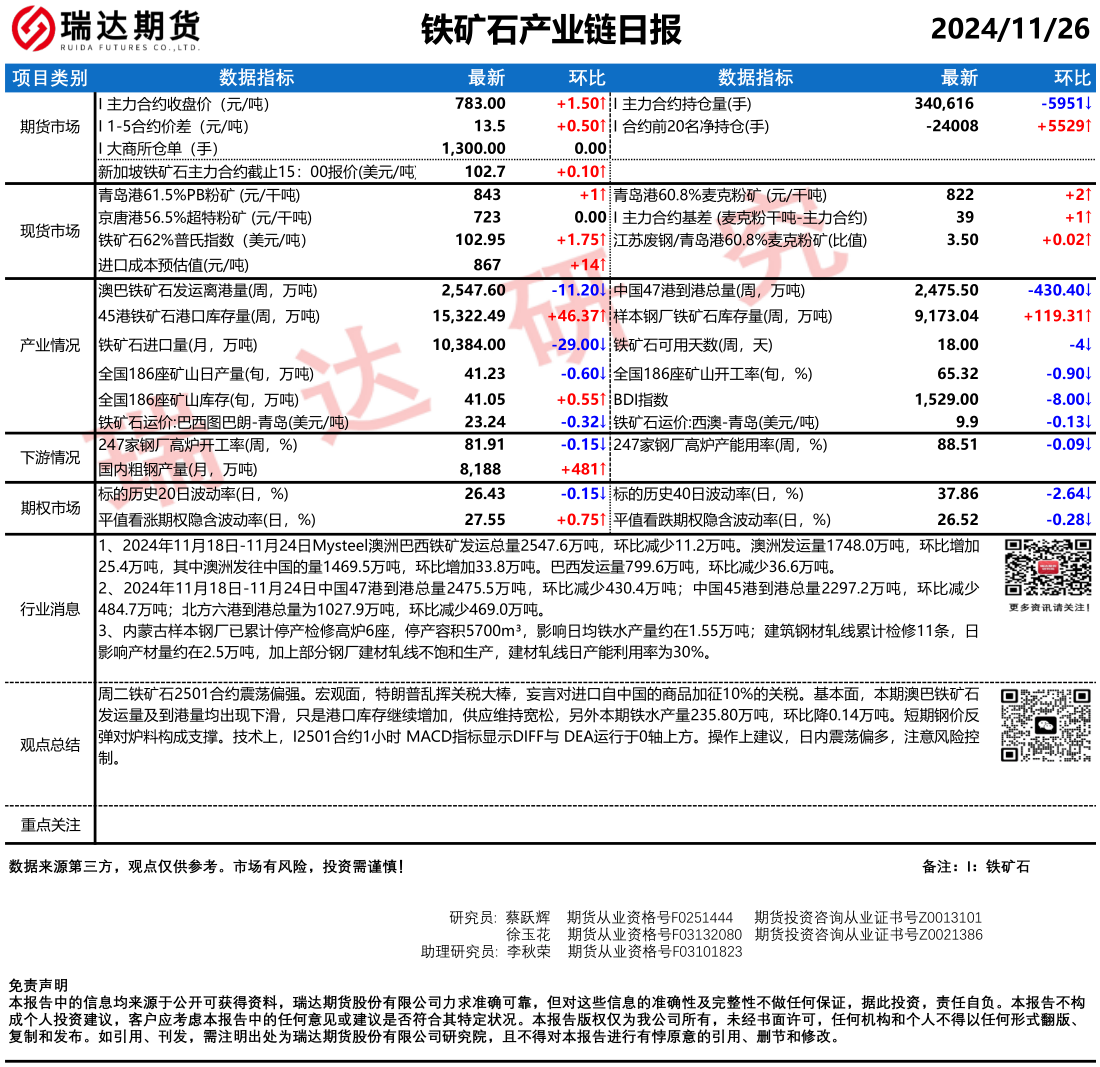The width and height of the screenshot is (1100, 1067).
Task: Click the row label 澳巴铁矿石发运离港量
Action: pyautogui.click(x=208, y=291)
